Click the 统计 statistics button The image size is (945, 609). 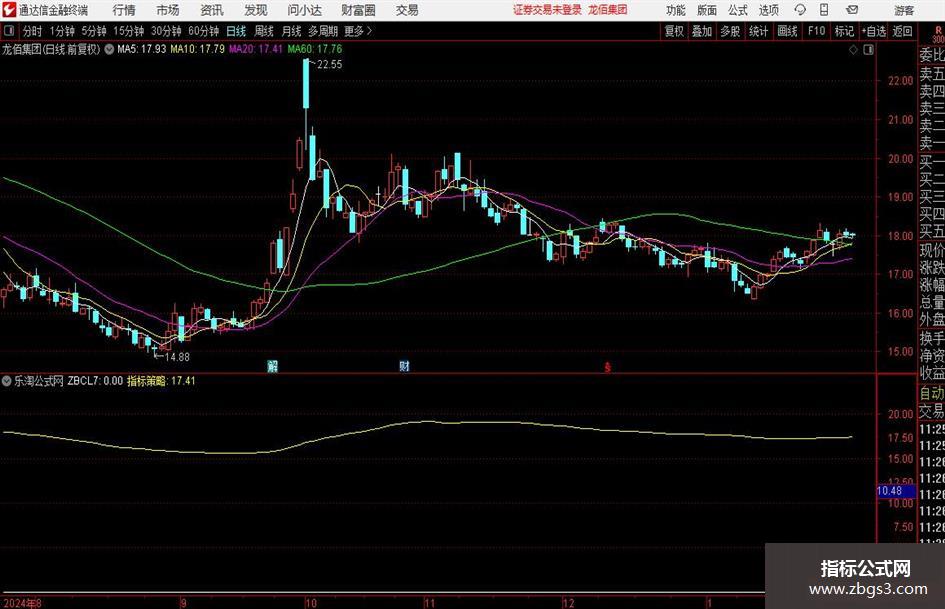pos(758,31)
